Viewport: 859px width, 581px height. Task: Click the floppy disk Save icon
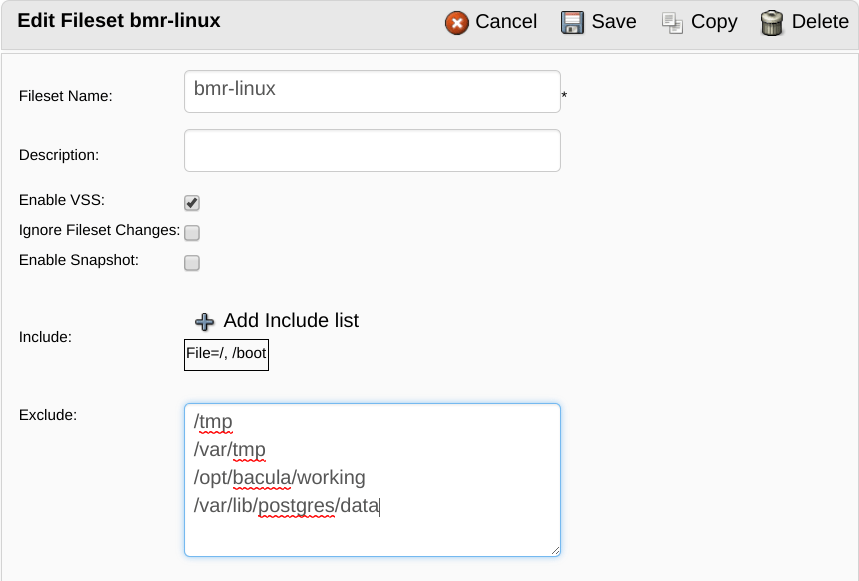pos(572,23)
